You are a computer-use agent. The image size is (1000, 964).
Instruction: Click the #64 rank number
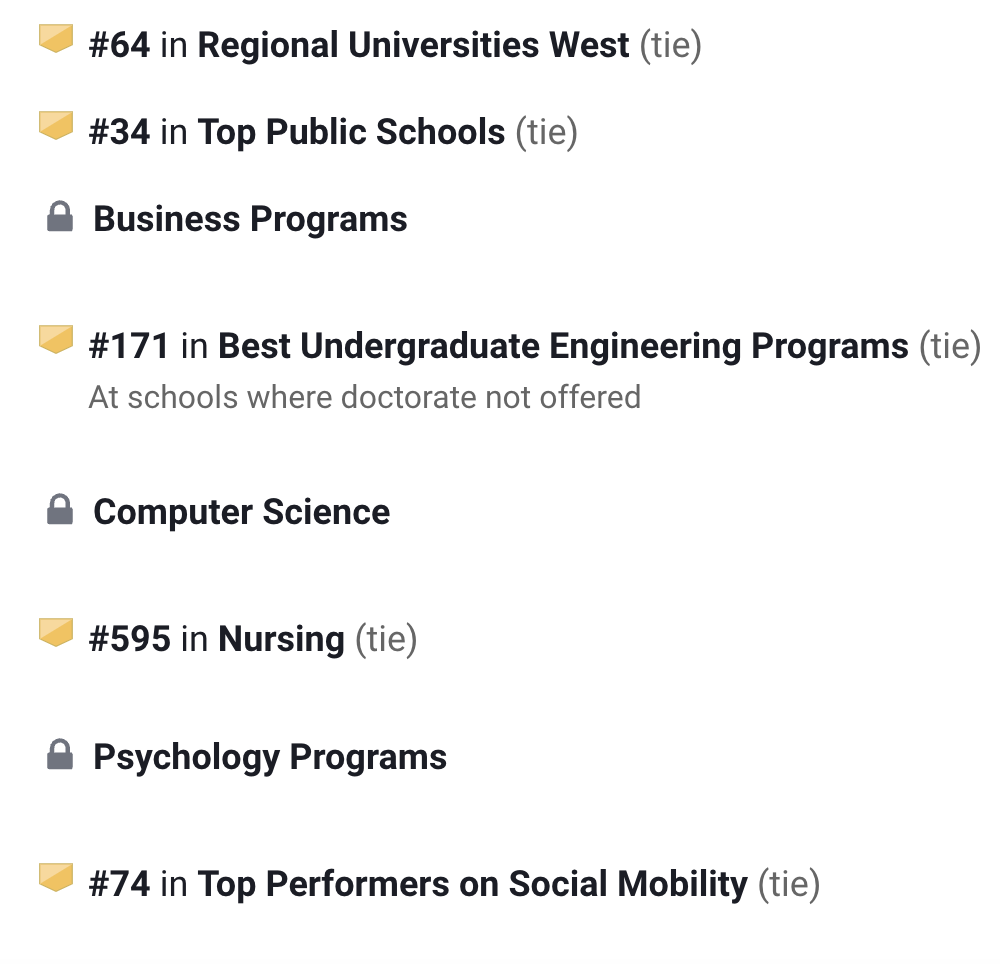click(x=119, y=45)
